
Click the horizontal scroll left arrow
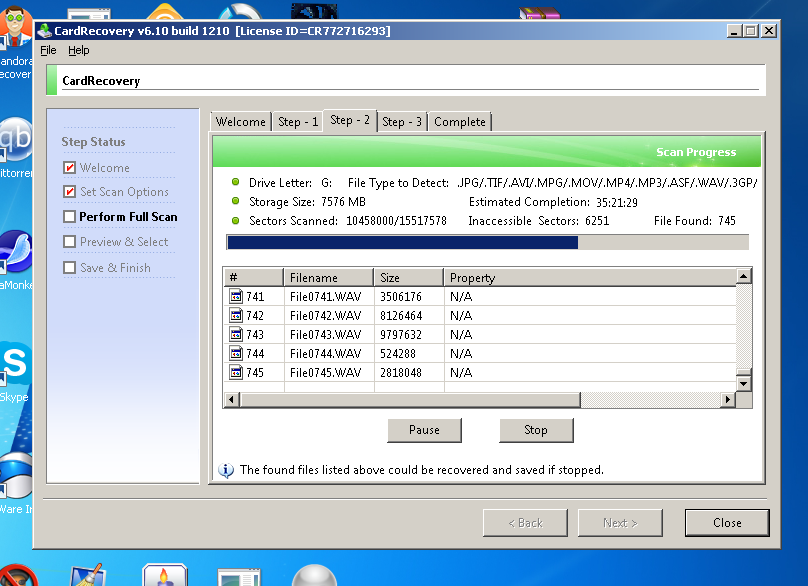(x=231, y=399)
